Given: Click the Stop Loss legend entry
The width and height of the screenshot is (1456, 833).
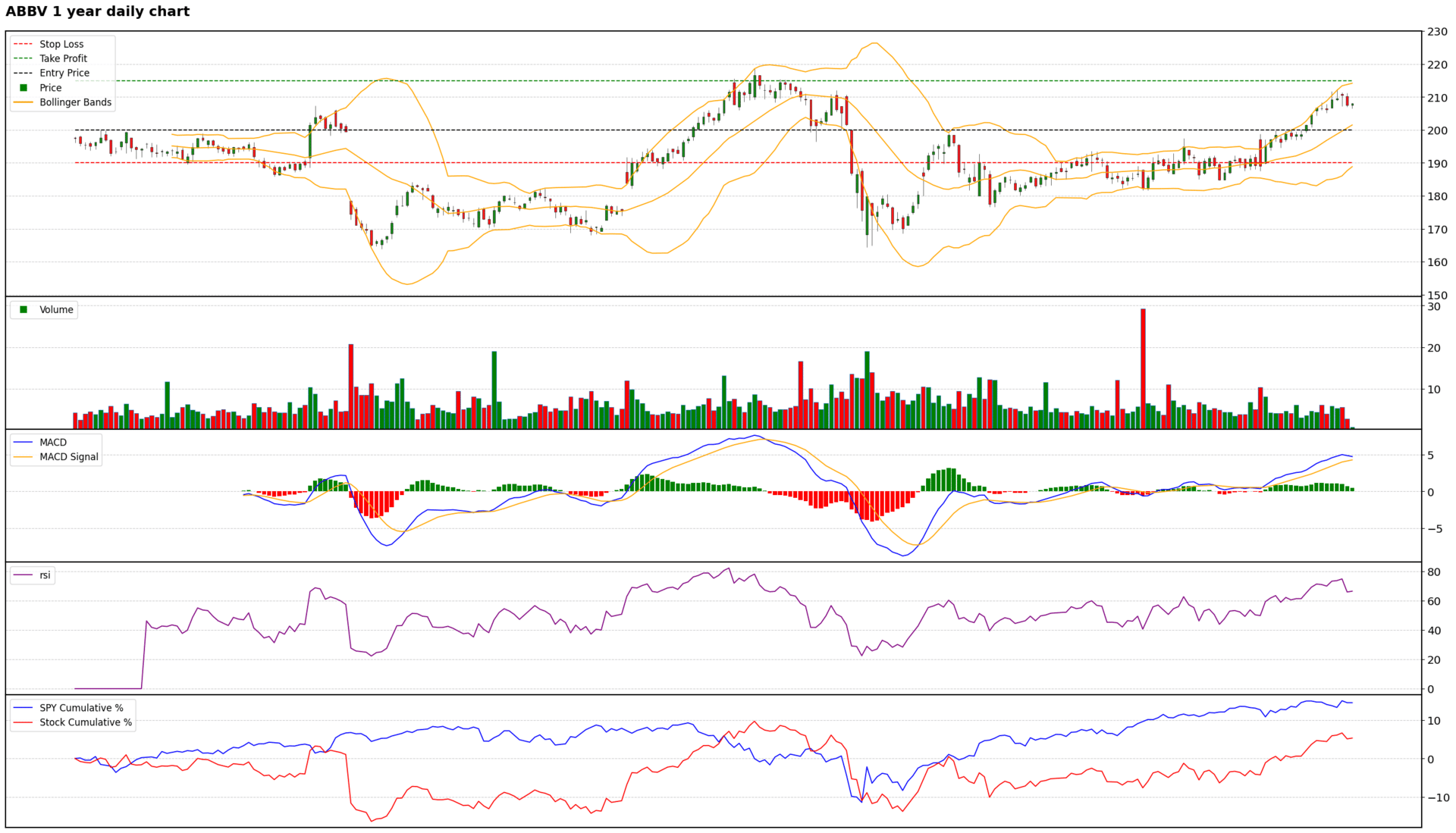Looking at the screenshot, I should 61,44.
